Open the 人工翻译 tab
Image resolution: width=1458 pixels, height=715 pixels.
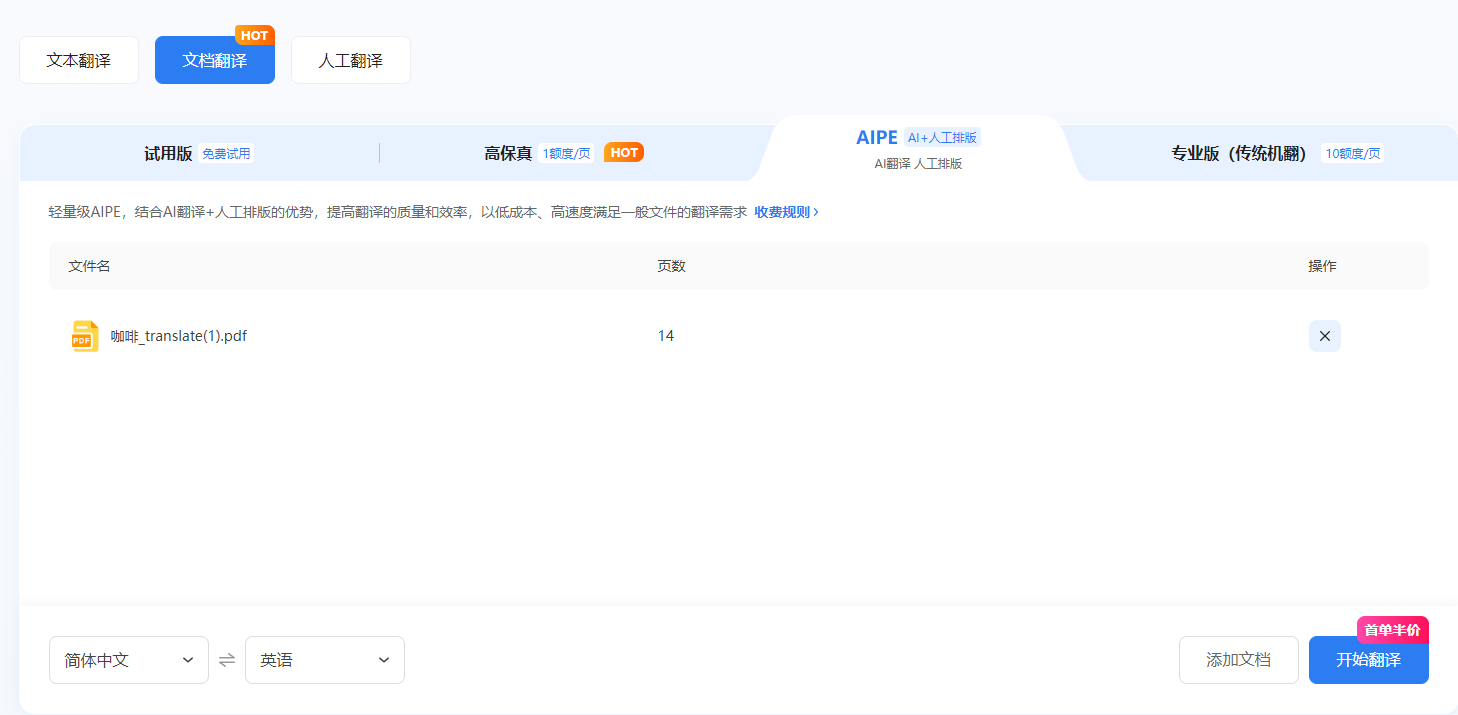pyautogui.click(x=351, y=60)
